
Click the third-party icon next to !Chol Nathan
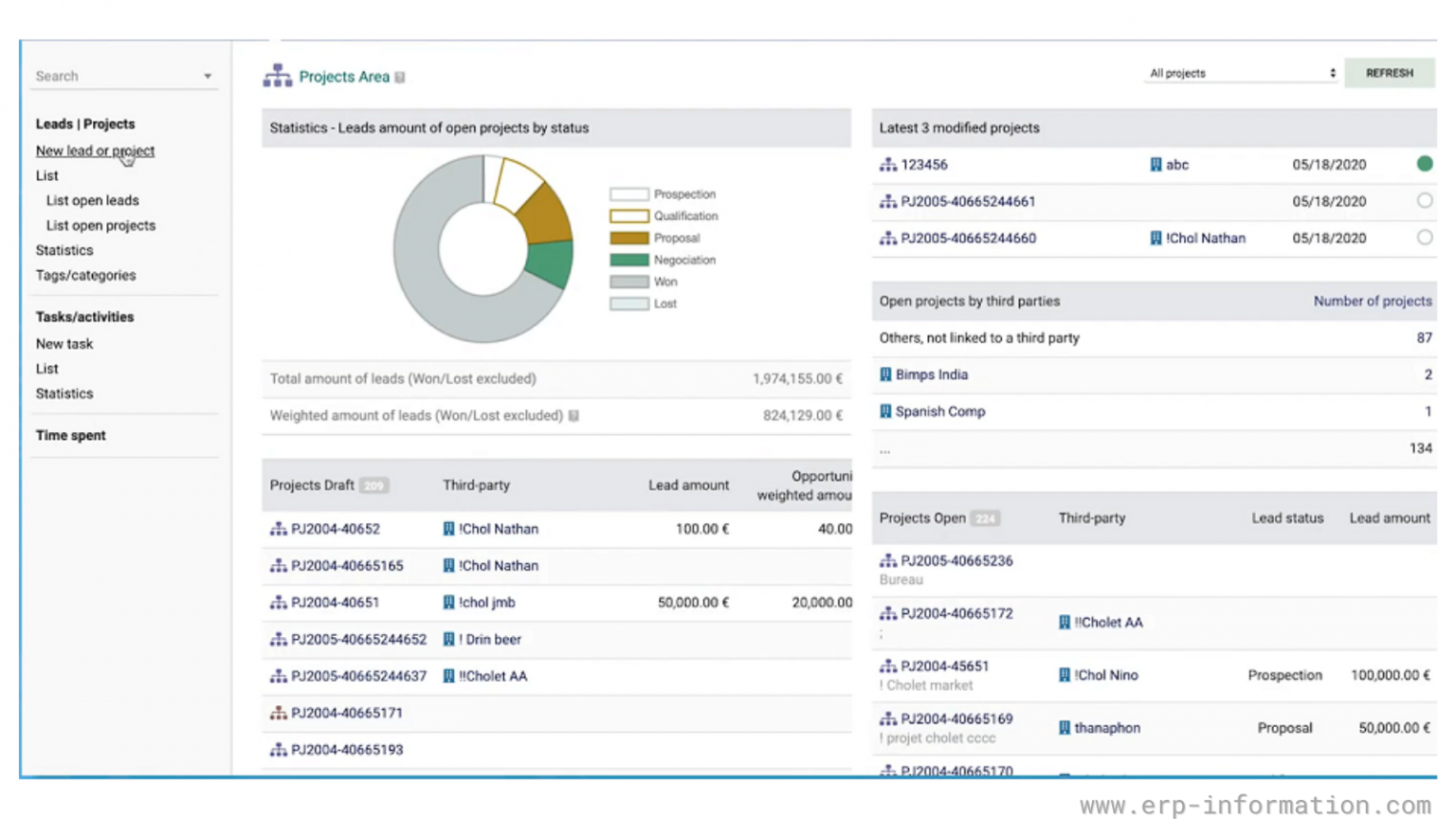click(448, 529)
